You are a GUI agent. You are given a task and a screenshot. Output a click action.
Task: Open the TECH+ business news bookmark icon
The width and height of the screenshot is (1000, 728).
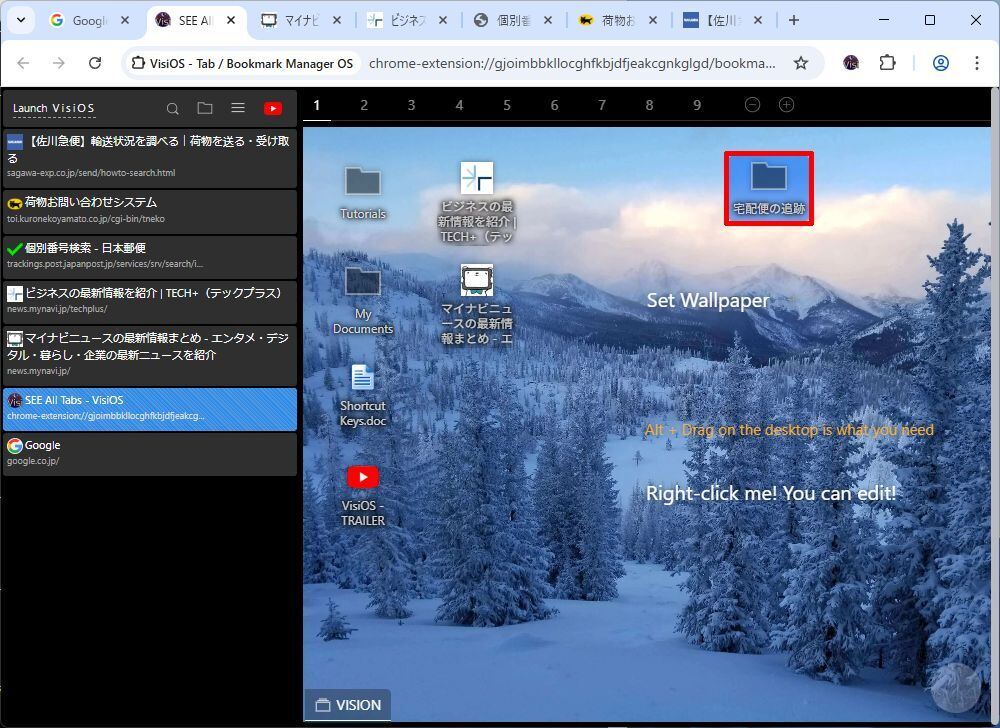[x=477, y=202]
